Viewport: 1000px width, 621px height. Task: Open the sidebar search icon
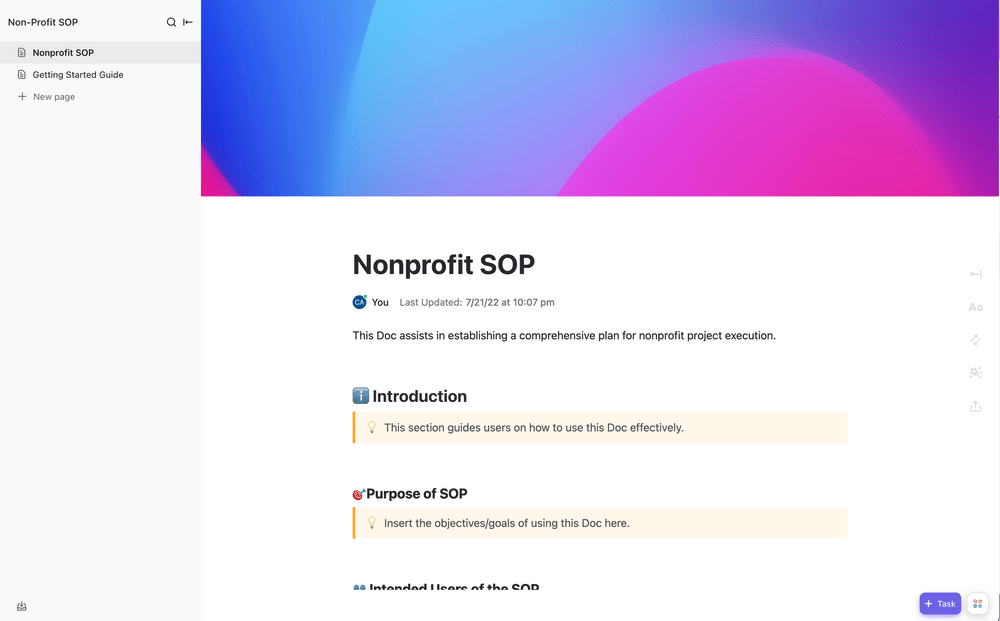[171, 22]
